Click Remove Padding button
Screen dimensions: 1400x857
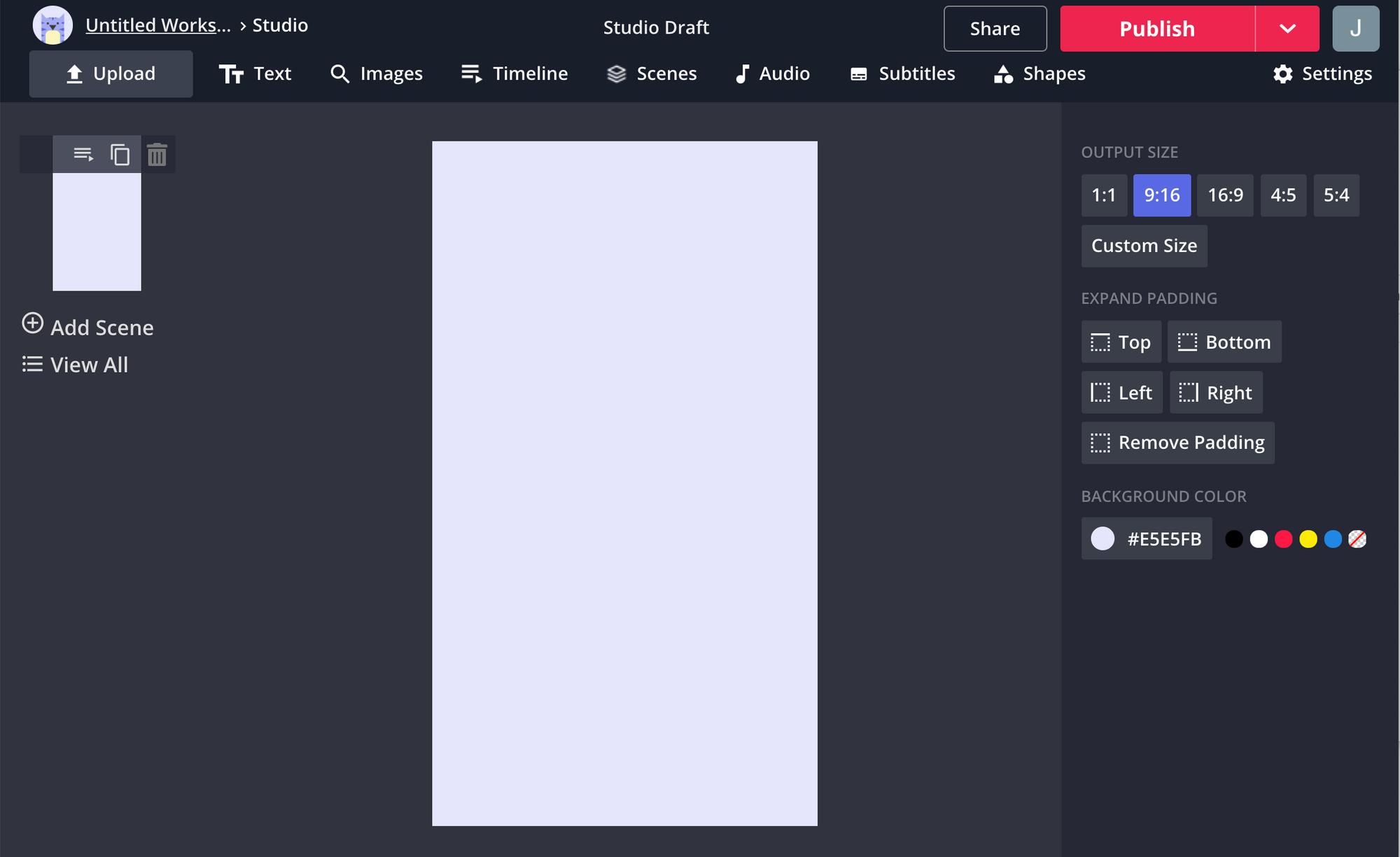coord(1177,443)
